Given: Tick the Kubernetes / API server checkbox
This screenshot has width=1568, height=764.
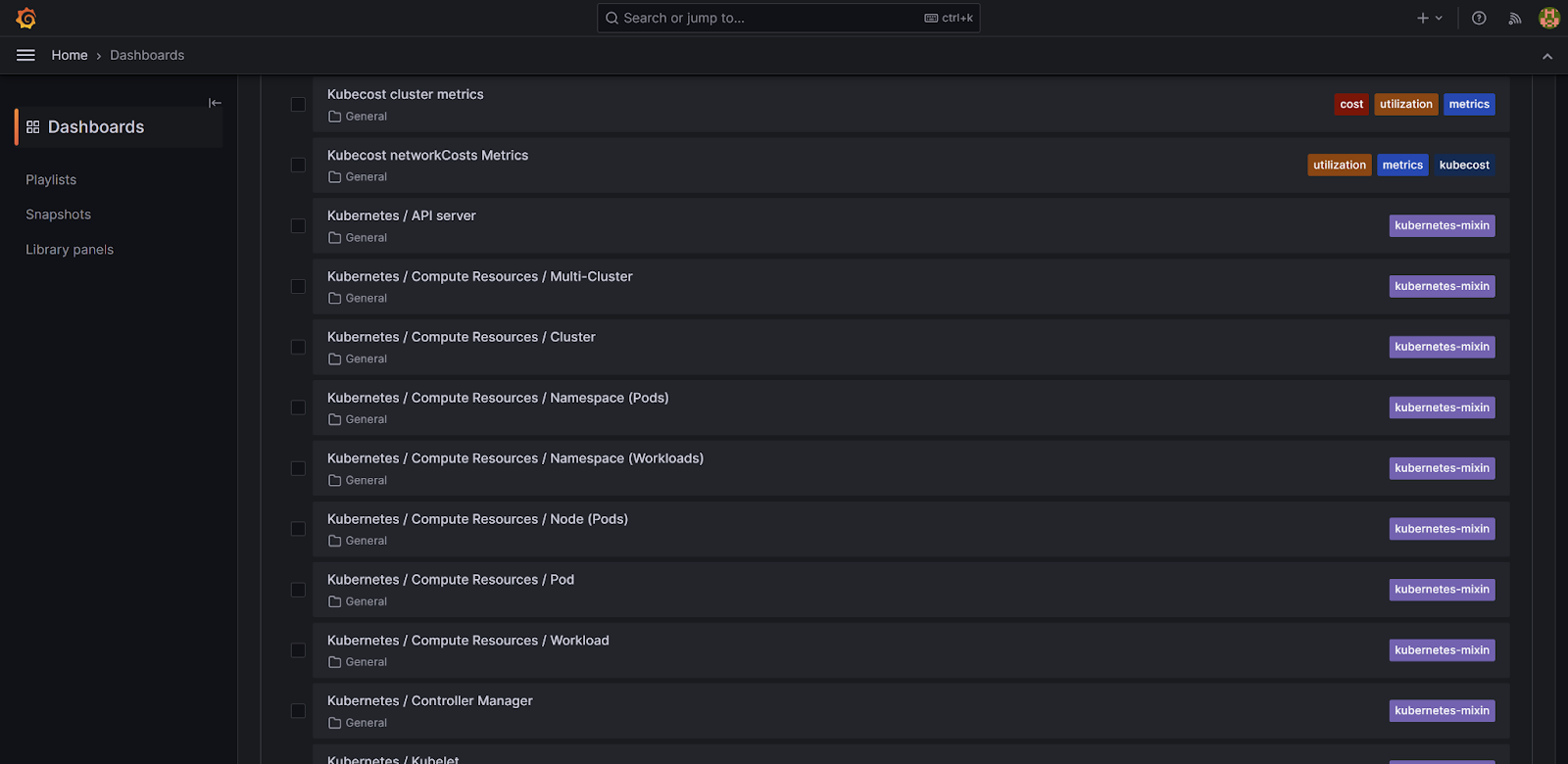Looking at the screenshot, I should (298, 226).
